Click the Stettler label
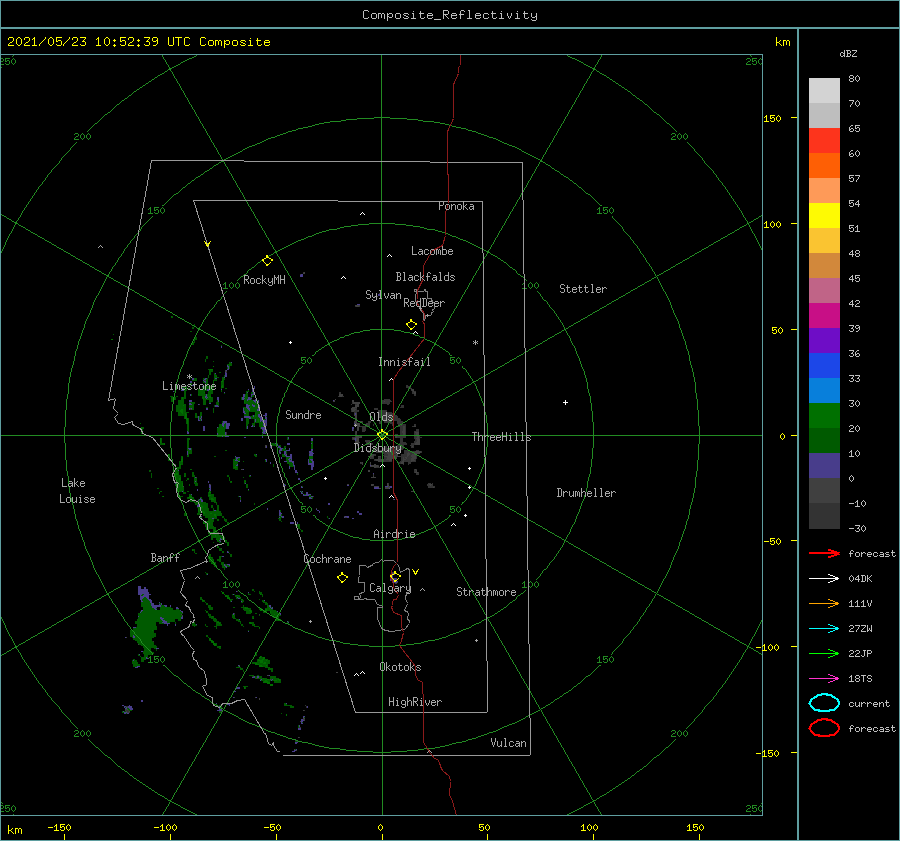900x841 pixels. click(583, 289)
